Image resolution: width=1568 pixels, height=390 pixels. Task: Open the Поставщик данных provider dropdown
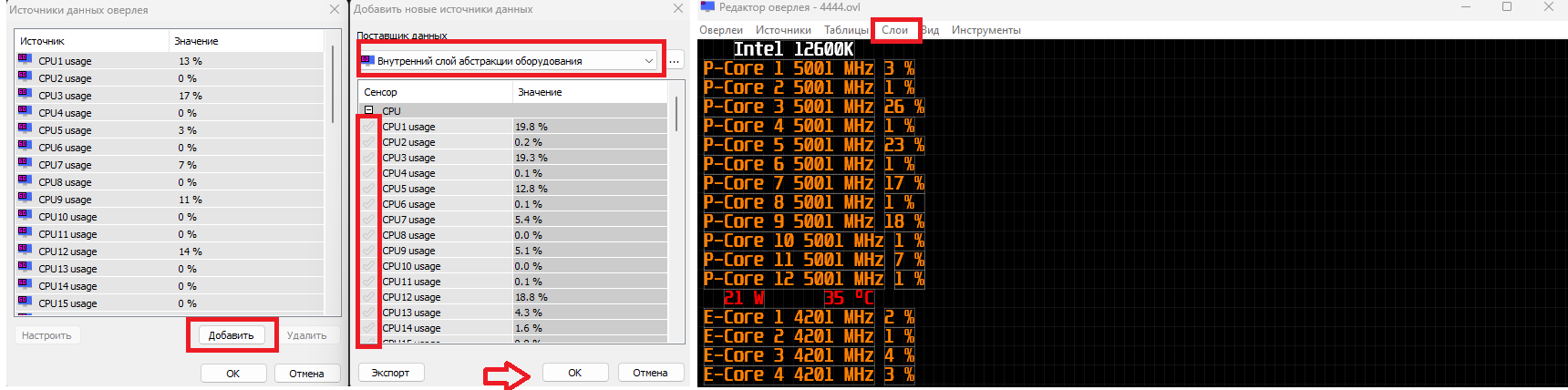click(509, 61)
